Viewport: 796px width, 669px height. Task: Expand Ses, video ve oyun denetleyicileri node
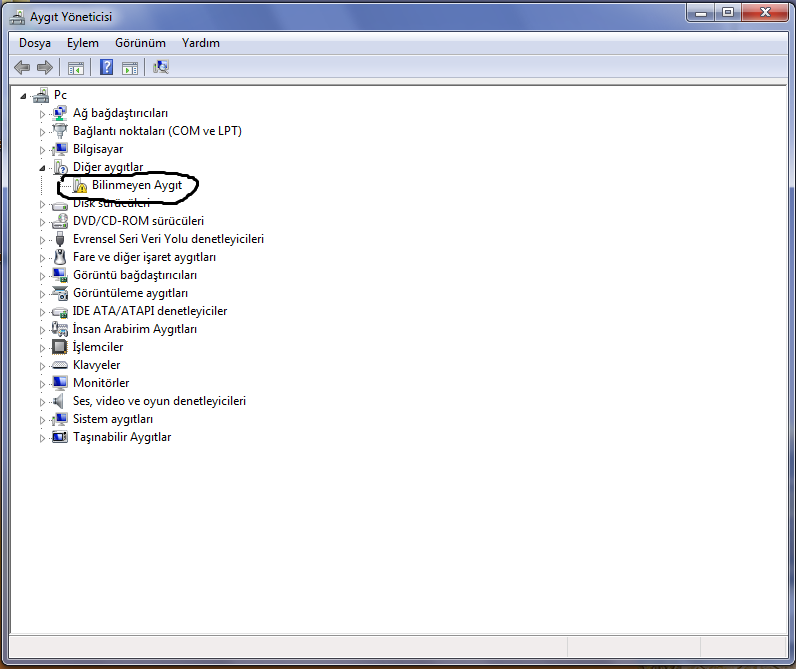pos(42,402)
